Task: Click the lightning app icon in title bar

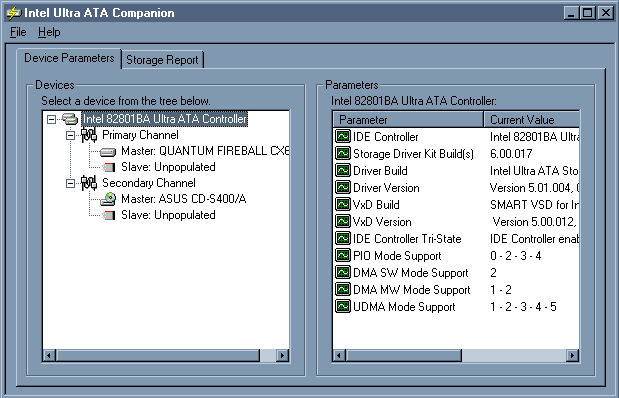Action: point(13,13)
